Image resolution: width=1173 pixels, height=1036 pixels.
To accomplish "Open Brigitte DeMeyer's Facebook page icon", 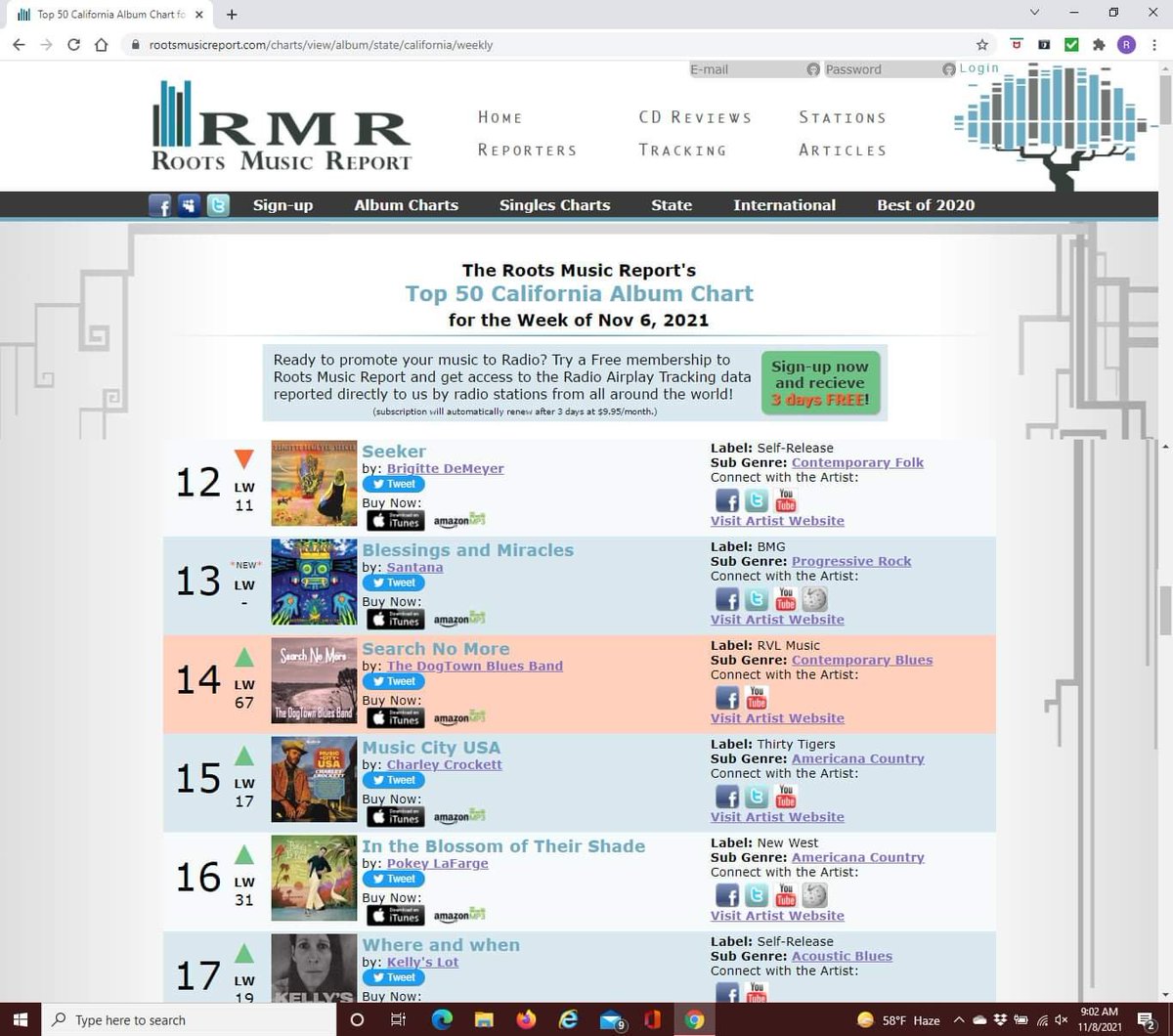I will 727,500.
